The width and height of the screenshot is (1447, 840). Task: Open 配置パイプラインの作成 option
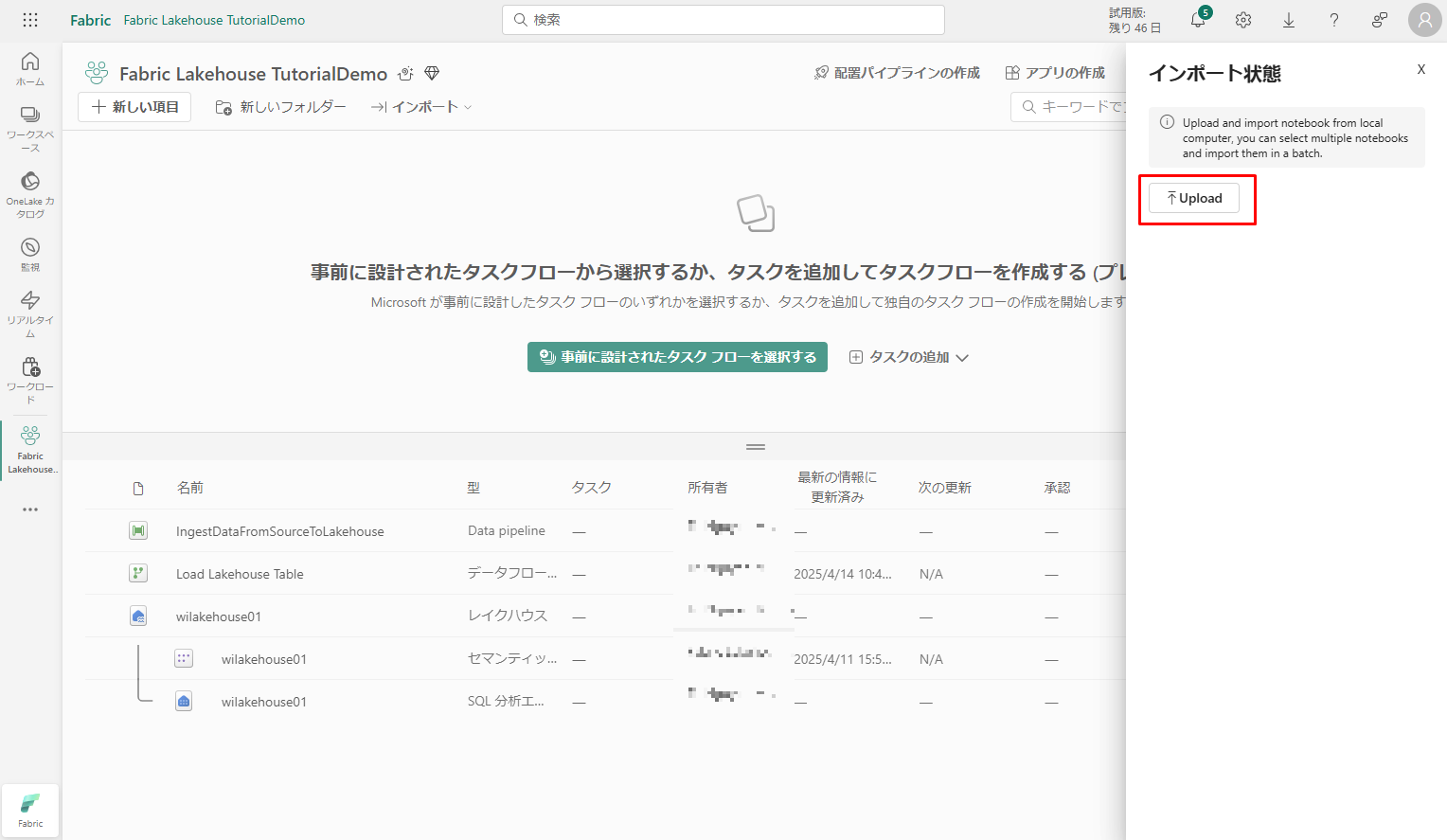click(897, 73)
